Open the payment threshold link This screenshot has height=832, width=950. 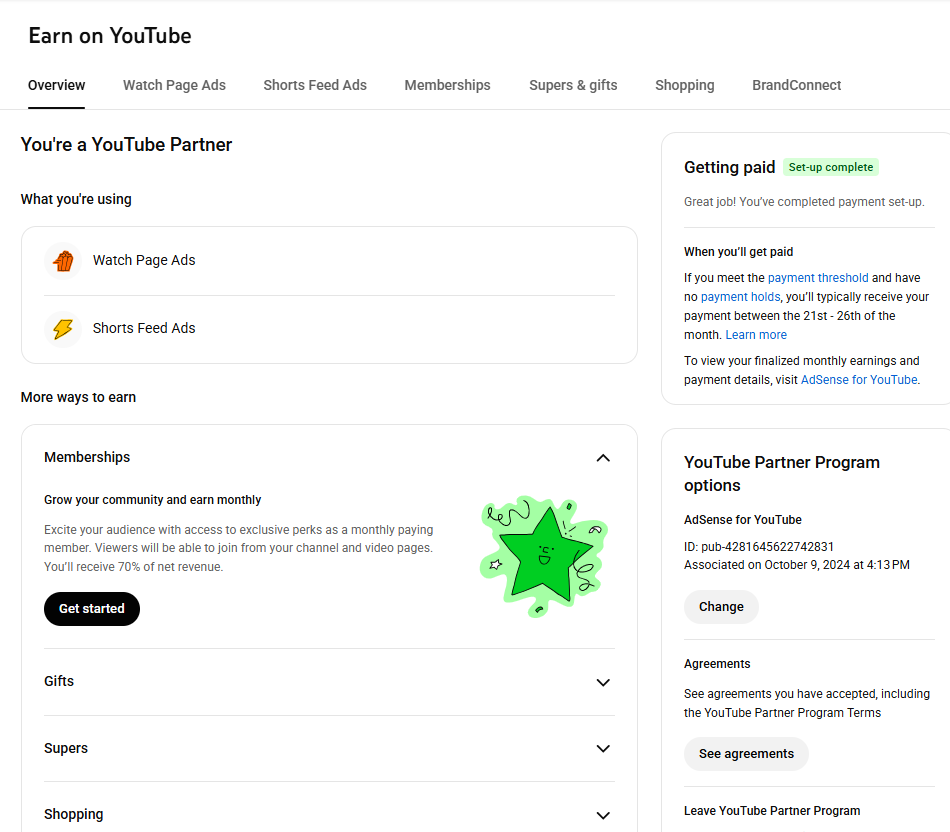(818, 278)
